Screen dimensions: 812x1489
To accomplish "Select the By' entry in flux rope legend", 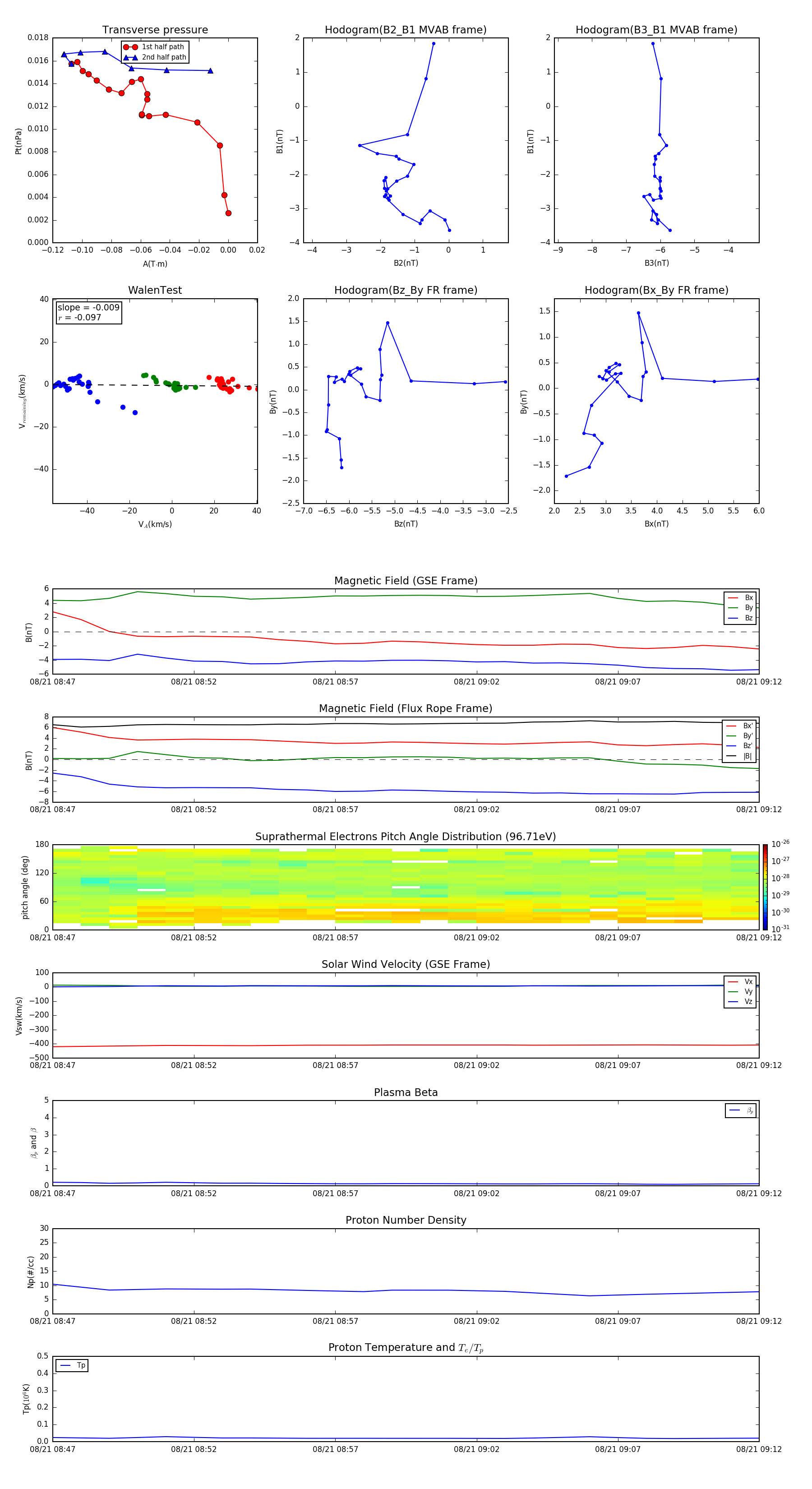I will (x=740, y=736).
